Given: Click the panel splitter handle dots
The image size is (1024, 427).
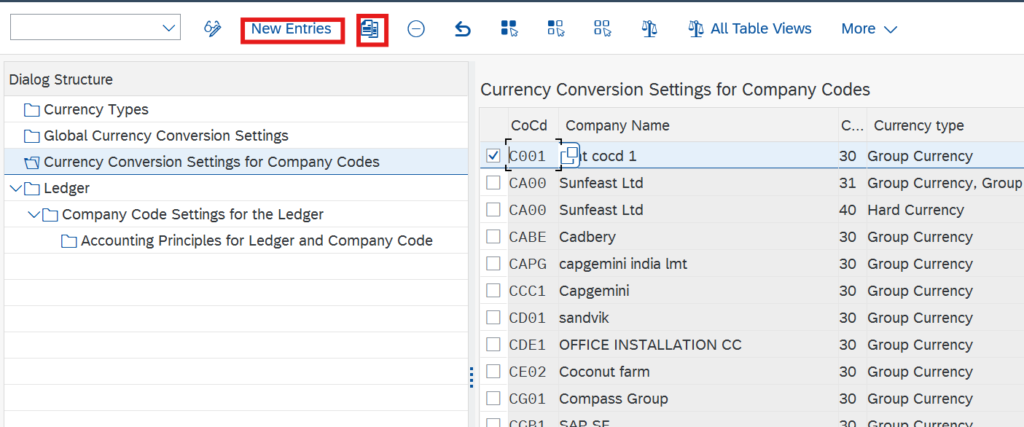Looking at the screenshot, I should point(472,376).
